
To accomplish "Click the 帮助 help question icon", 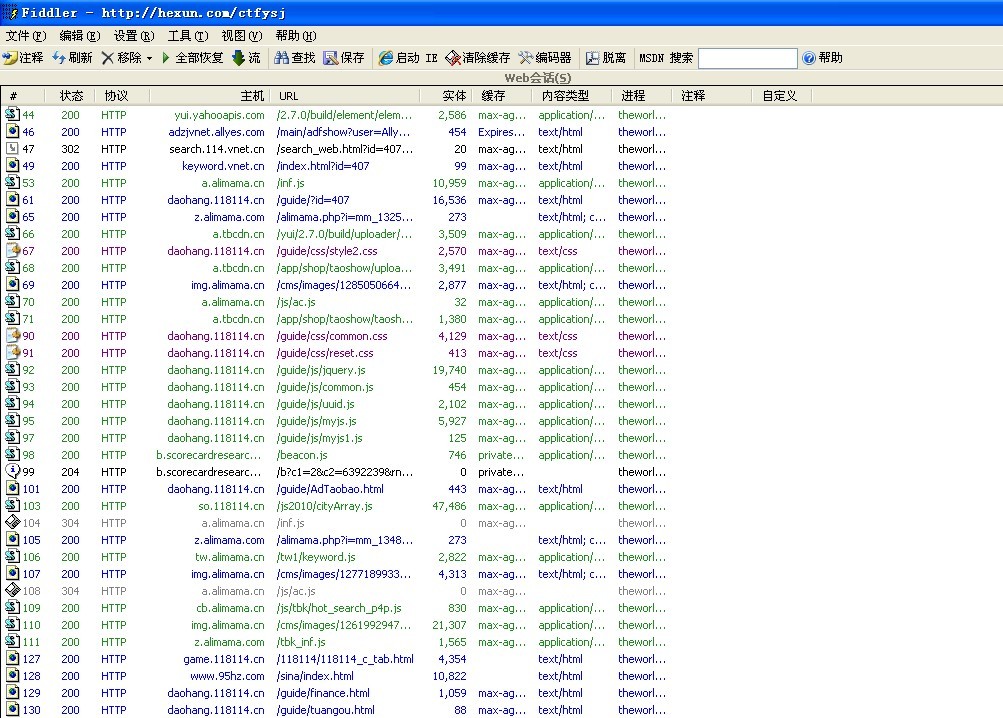I will click(x=809, y=58).
